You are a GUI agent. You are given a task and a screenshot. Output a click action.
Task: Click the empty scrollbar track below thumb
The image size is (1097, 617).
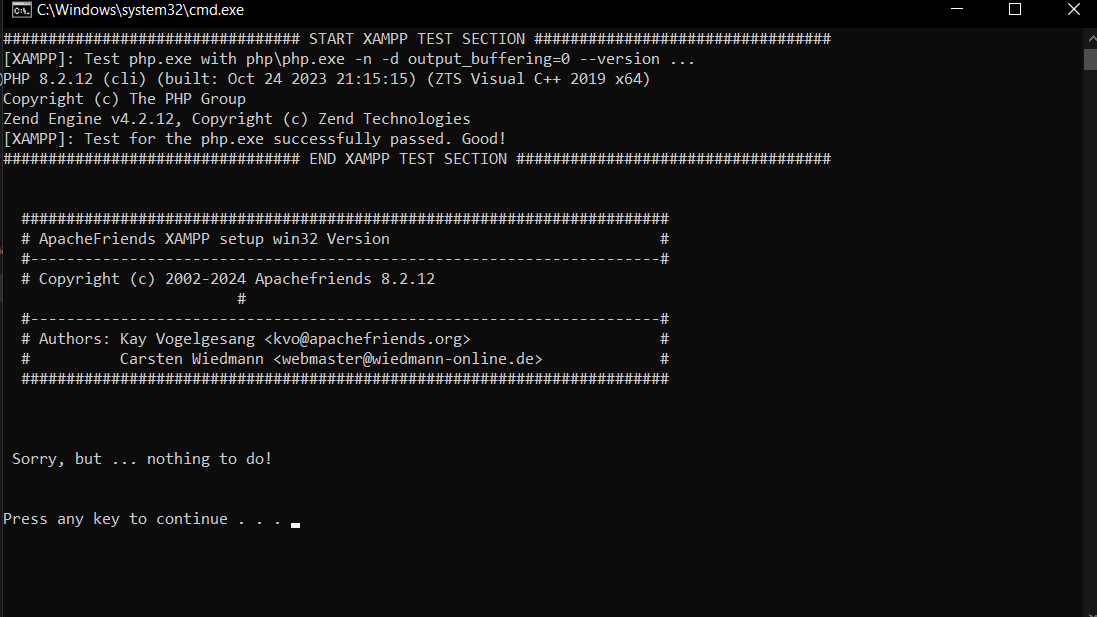coord(1091,336)
